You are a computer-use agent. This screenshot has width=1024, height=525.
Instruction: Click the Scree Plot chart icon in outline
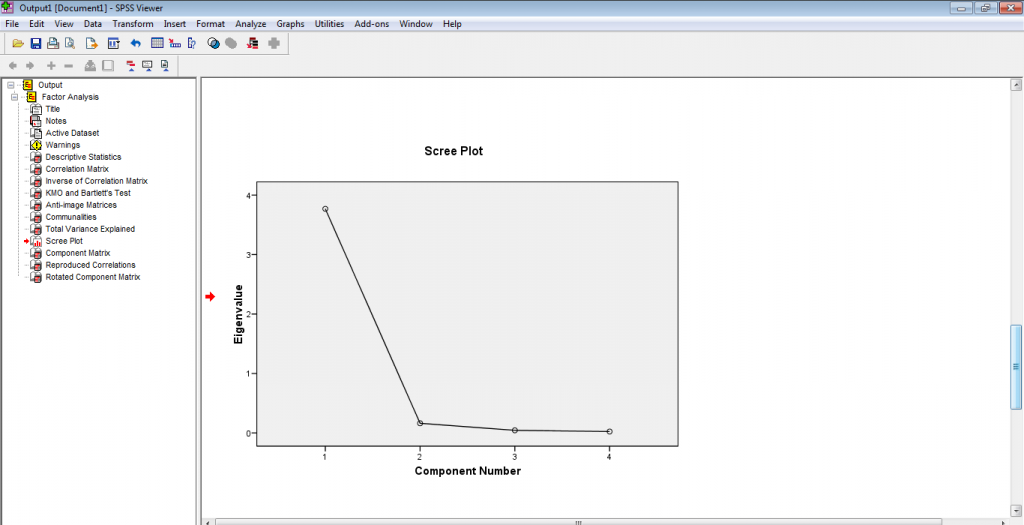[x=36, y=241]
